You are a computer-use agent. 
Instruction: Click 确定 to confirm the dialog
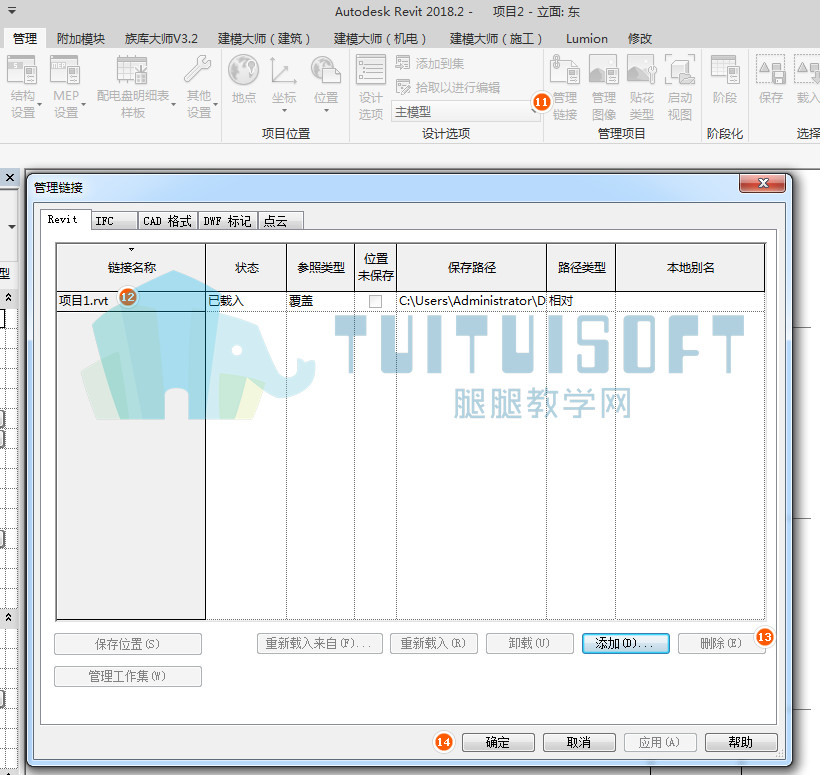(x=498, y=742)
